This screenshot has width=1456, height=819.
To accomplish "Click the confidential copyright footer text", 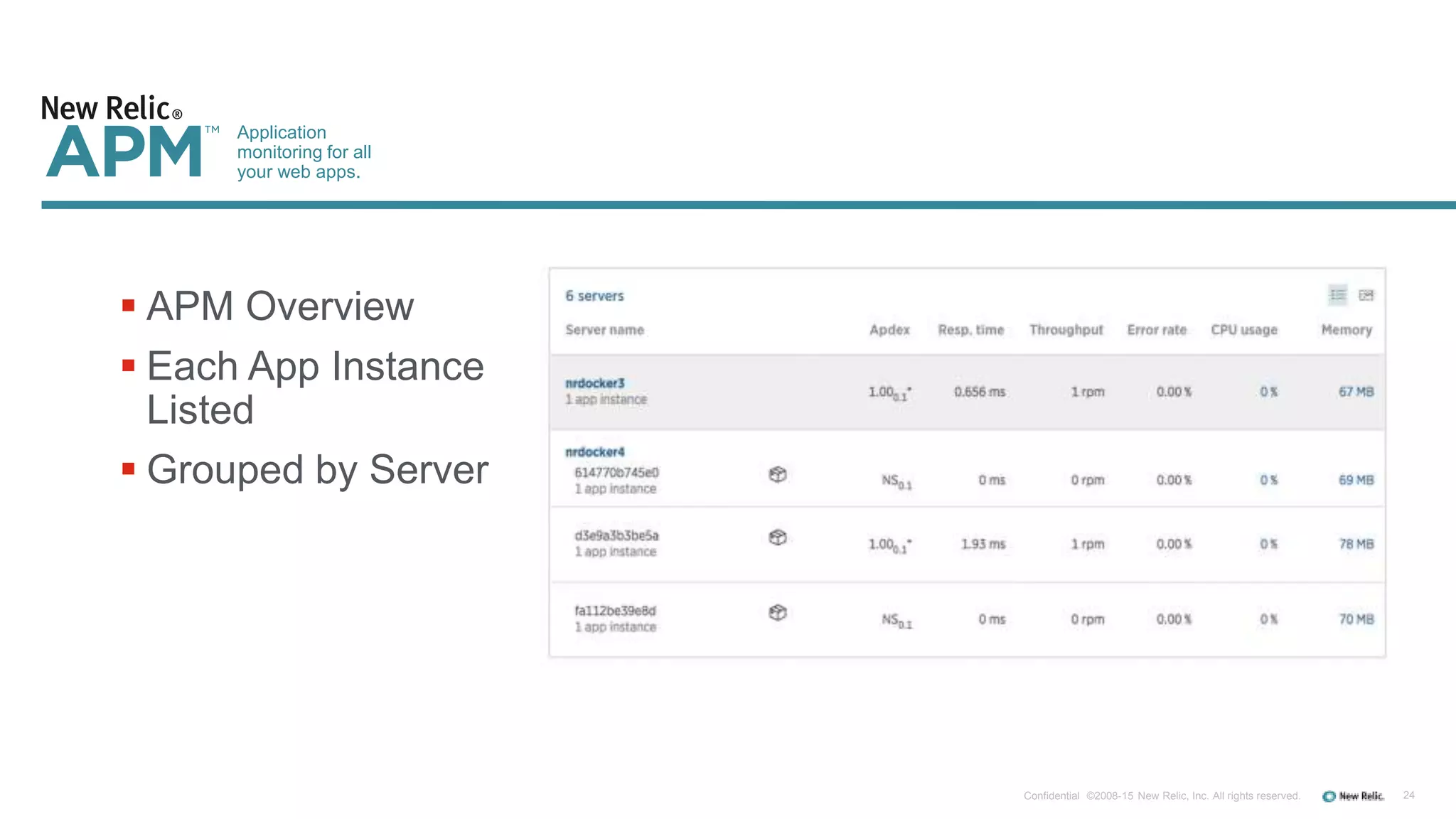I will 1162,796.
